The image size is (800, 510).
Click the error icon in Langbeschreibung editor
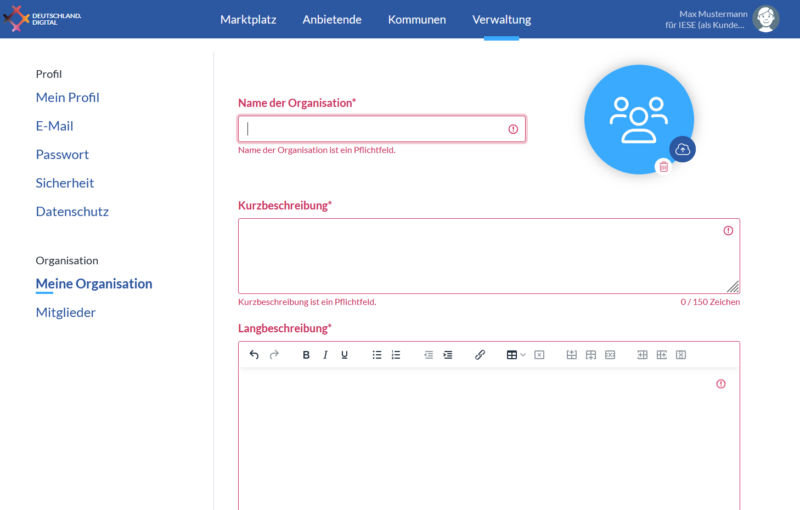(x=721, y=384)
